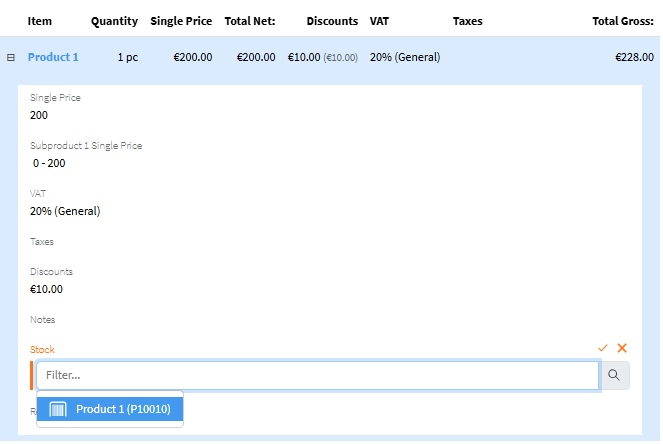Cancel Stock edit with the X icon

[622, 347]
